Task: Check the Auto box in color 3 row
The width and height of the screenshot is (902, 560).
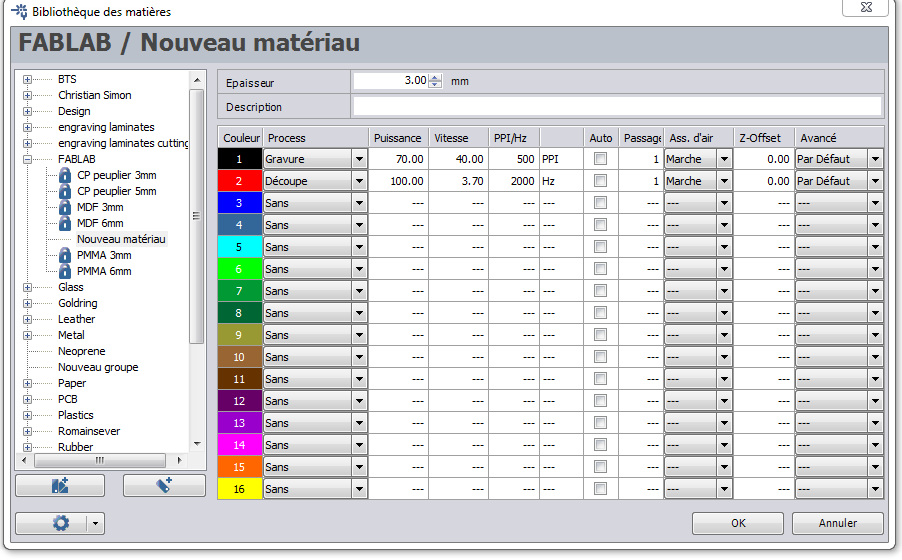Action: (x=600, y=203)
